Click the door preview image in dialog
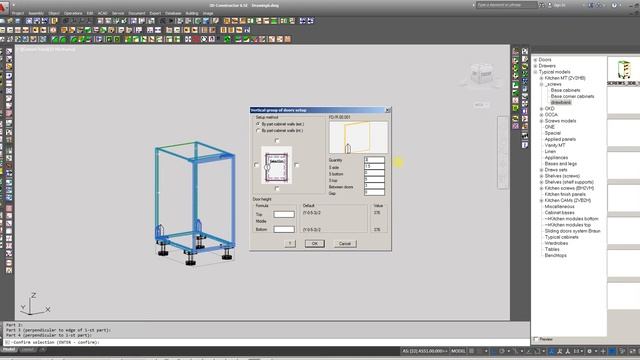Viewport: 640px width, 360px height. tap(358, 138)
